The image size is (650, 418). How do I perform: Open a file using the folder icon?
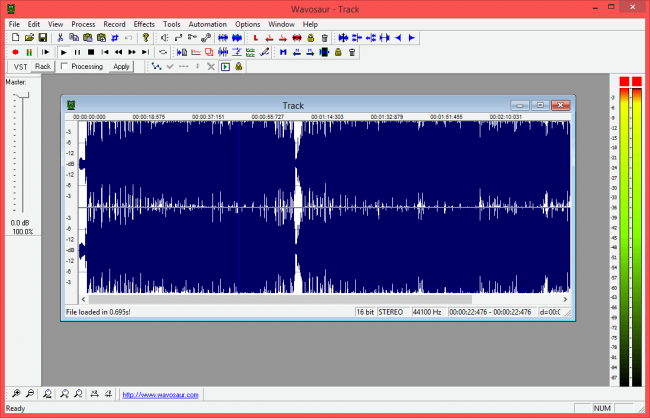29,38
